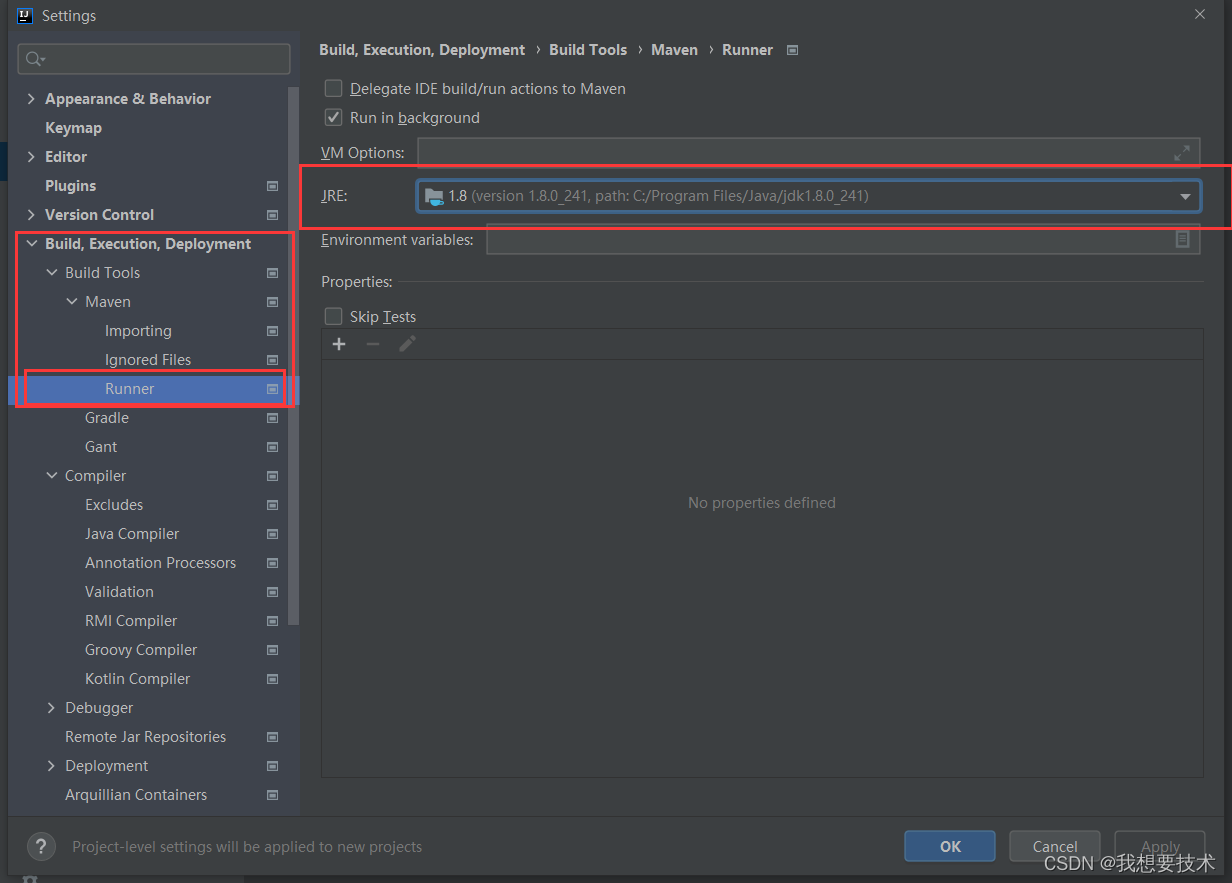Click the project-level icon beside Deployment

coord(272,766)
